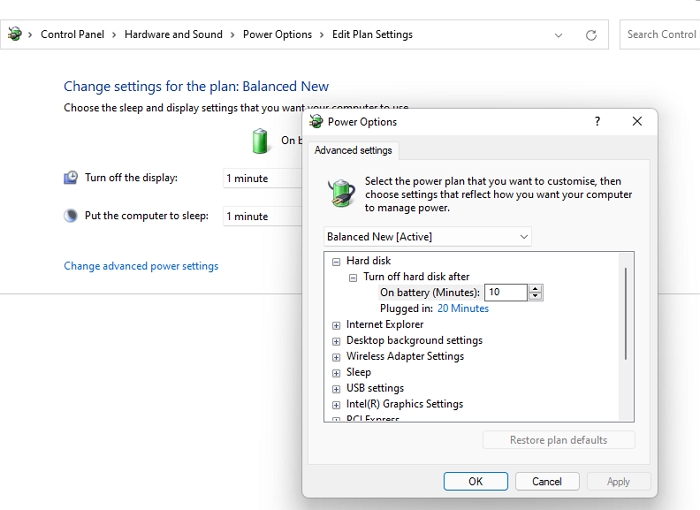Click Hardware and Sound in breadcrumb
The height and width of the screenshot is (510, 700).
tap(173, 34)
